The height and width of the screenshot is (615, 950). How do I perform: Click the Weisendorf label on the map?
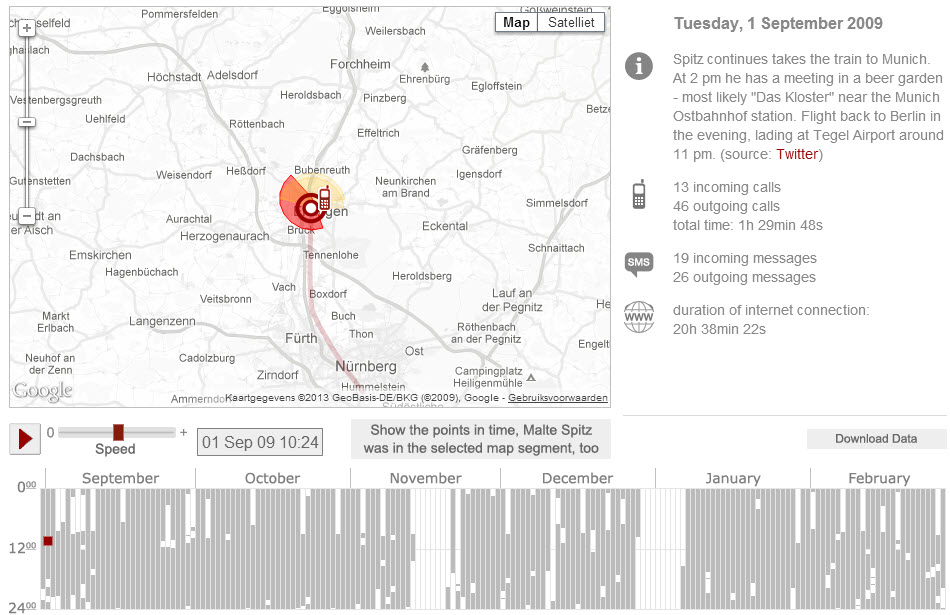(x=184, y=175)
